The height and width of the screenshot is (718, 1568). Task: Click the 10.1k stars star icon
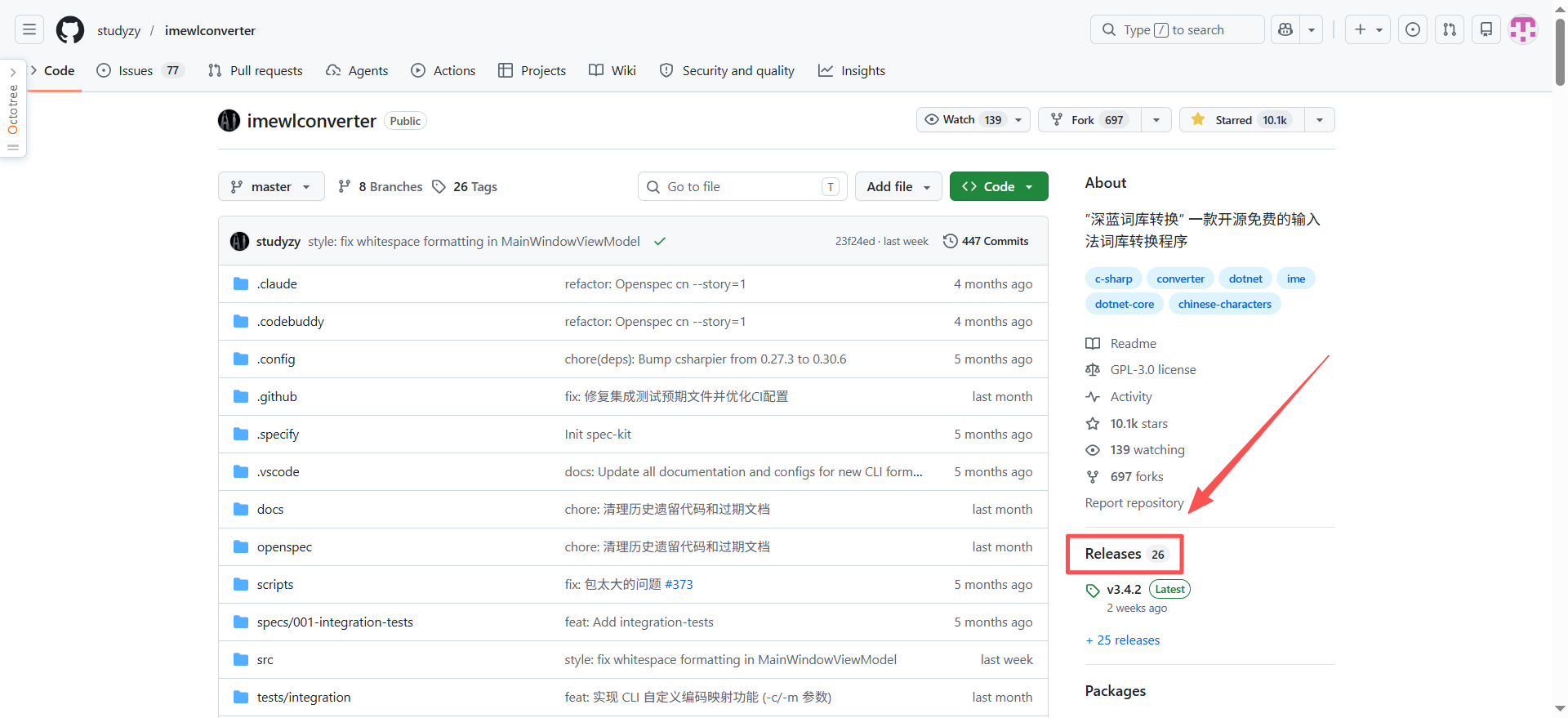coord(1093,424)
